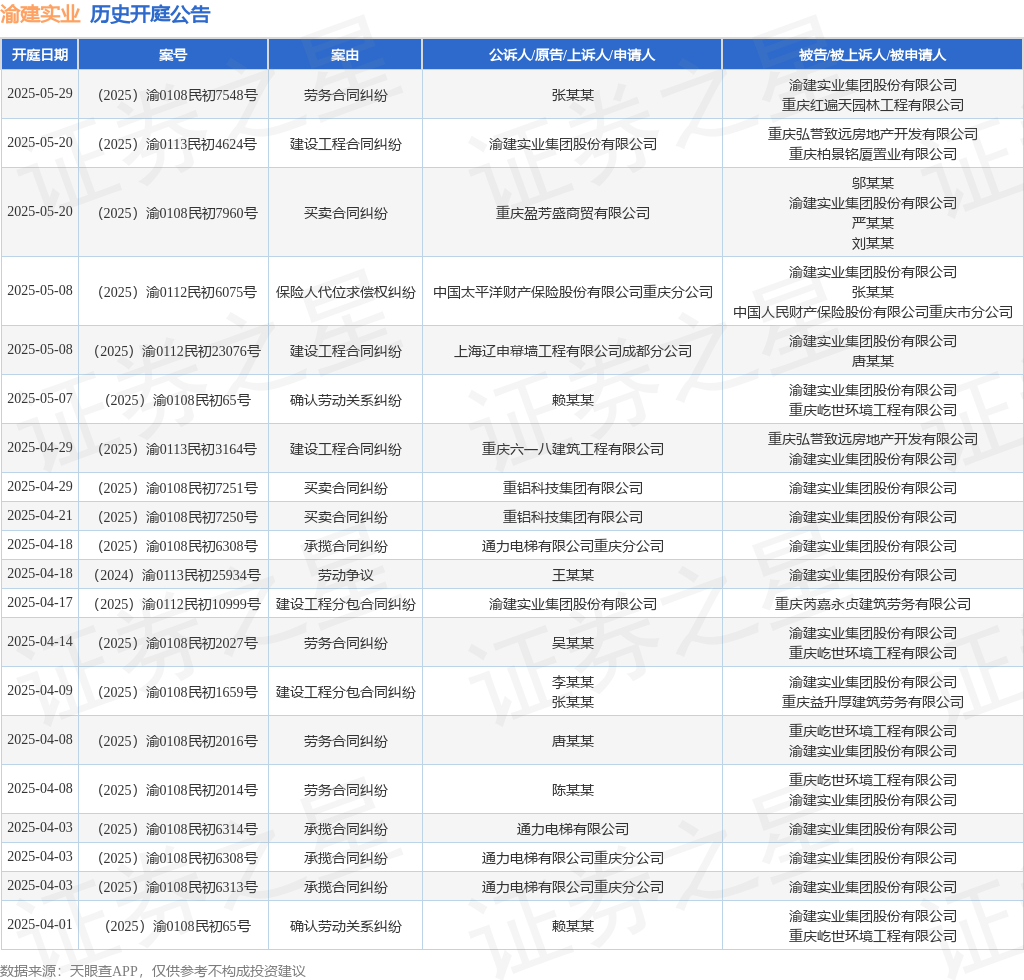The width and height of the screenshot is (1024, 980).
Task: Click cause 保险人代位求偿权纠纷
Action: click(345, 292)
